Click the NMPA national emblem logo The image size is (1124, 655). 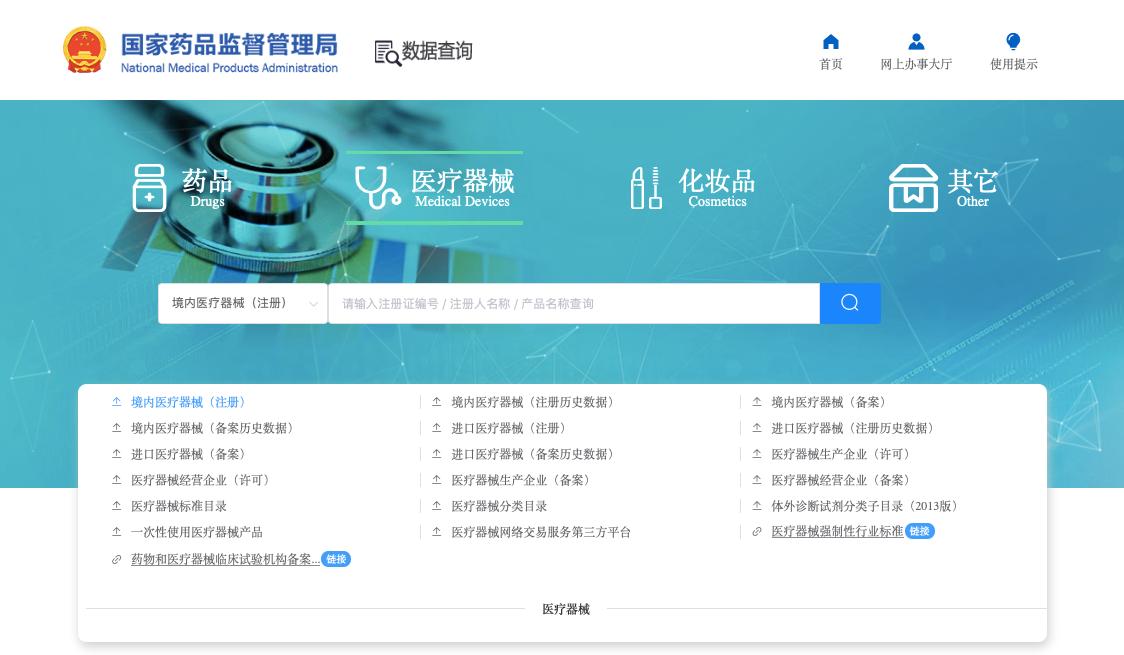[84, 49]
